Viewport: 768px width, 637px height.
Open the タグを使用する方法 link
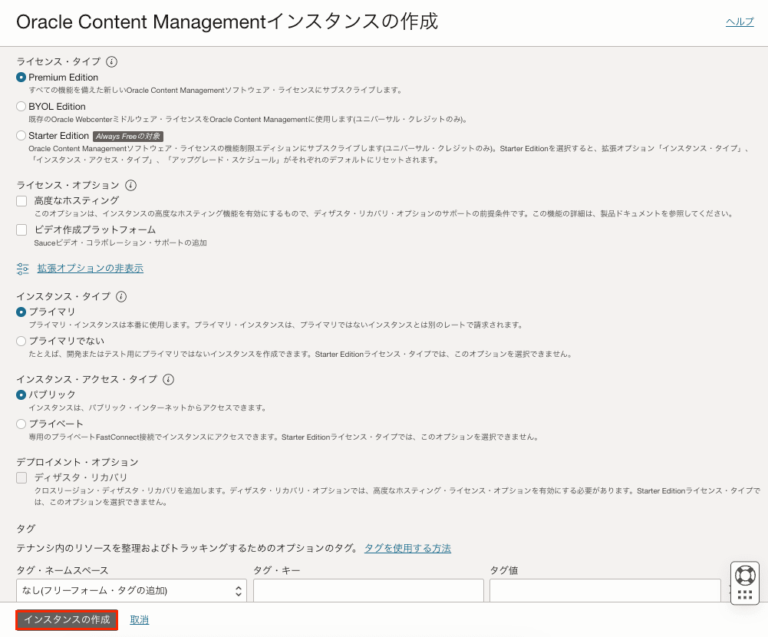[407, 548]
